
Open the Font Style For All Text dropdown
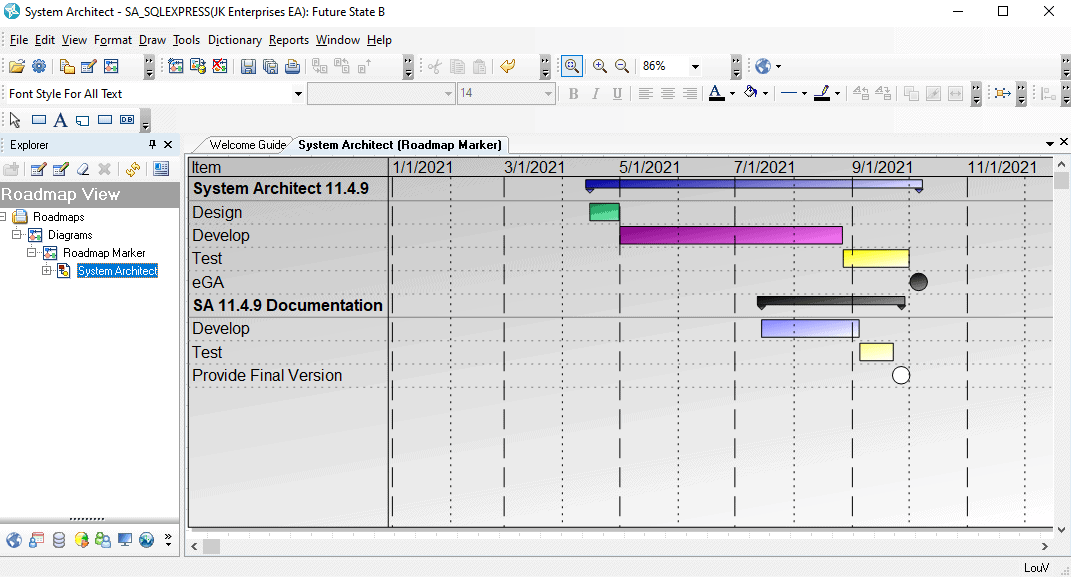click(x=297, y=93)
